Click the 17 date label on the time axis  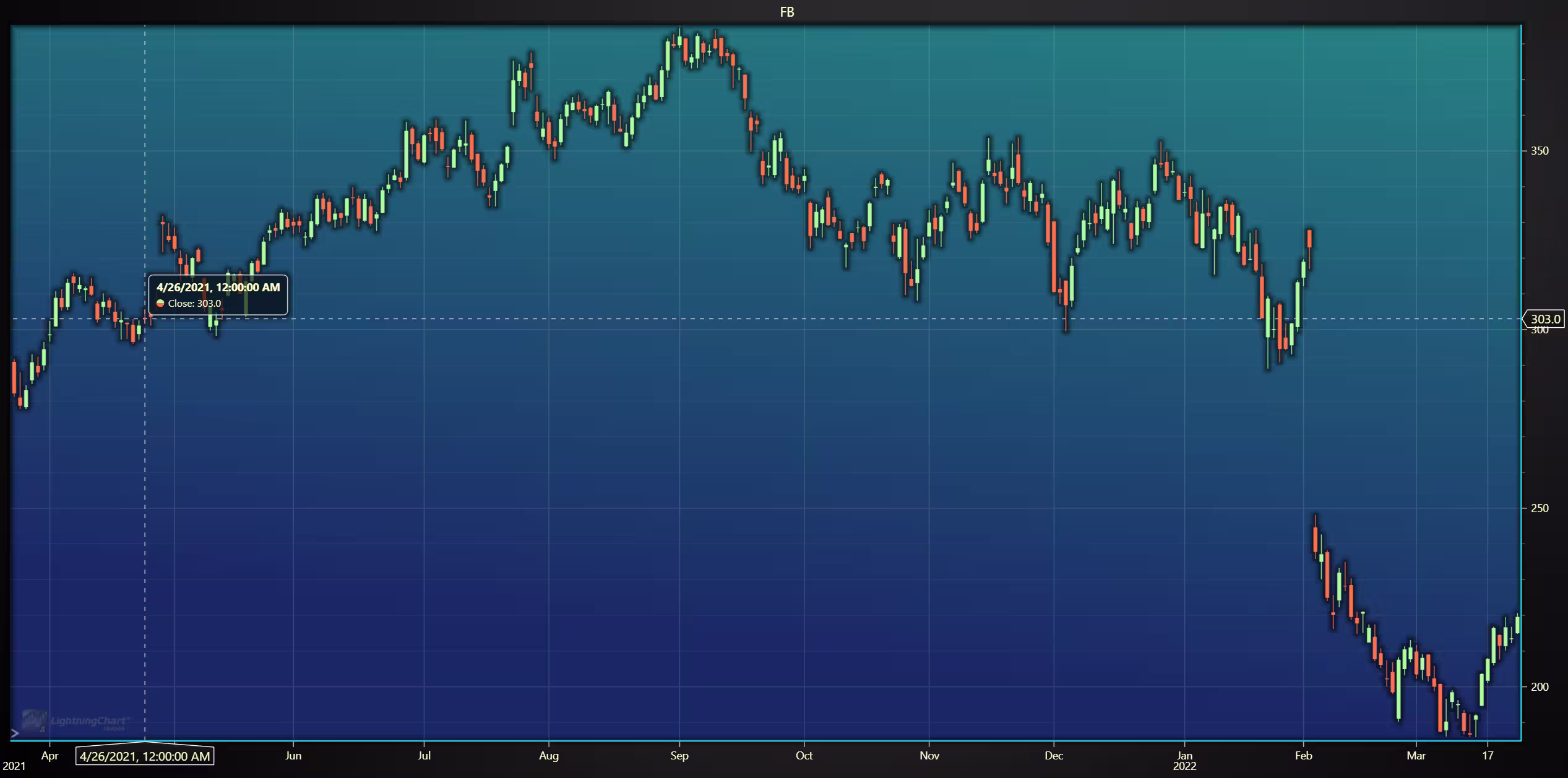(1488, 756)
